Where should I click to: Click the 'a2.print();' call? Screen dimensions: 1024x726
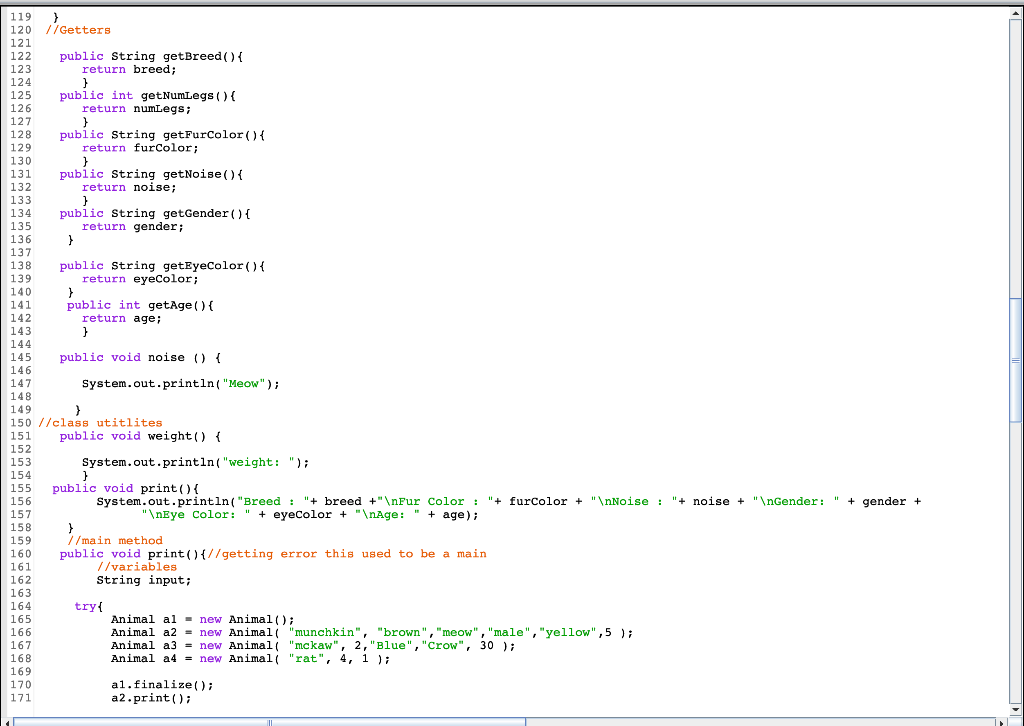point(152,697)
